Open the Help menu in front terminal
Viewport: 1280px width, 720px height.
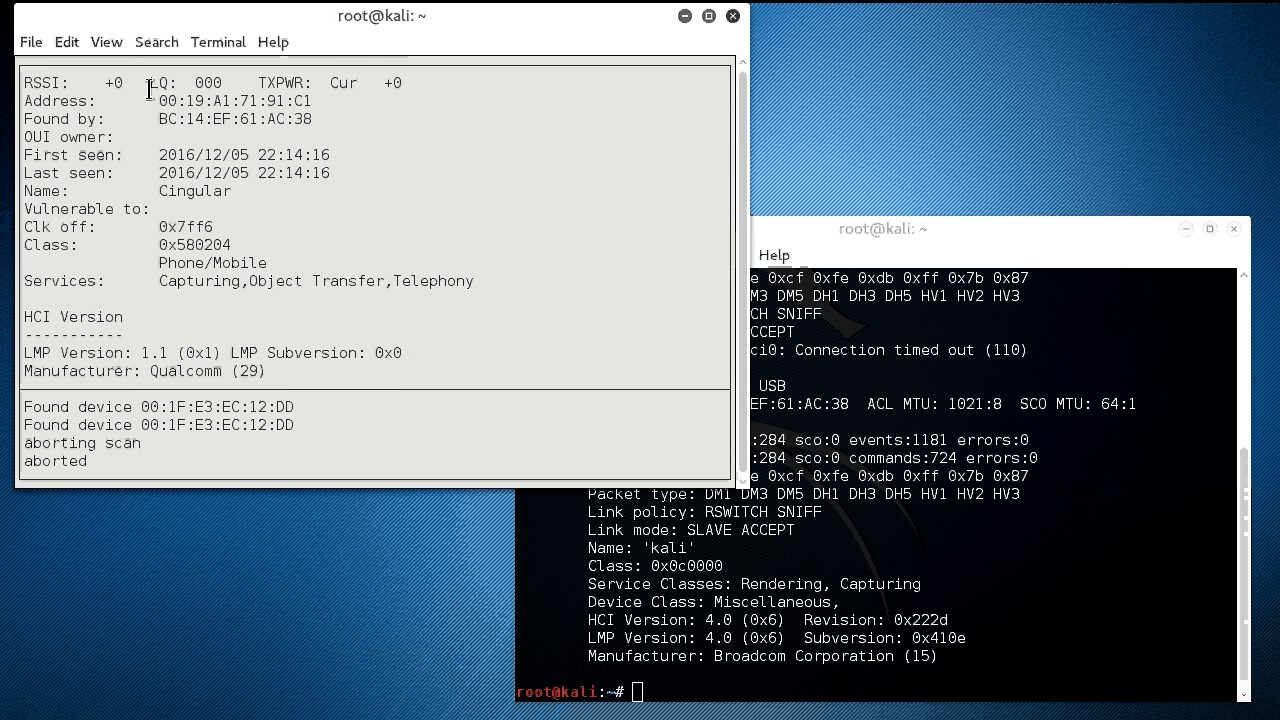click(273, 42)
